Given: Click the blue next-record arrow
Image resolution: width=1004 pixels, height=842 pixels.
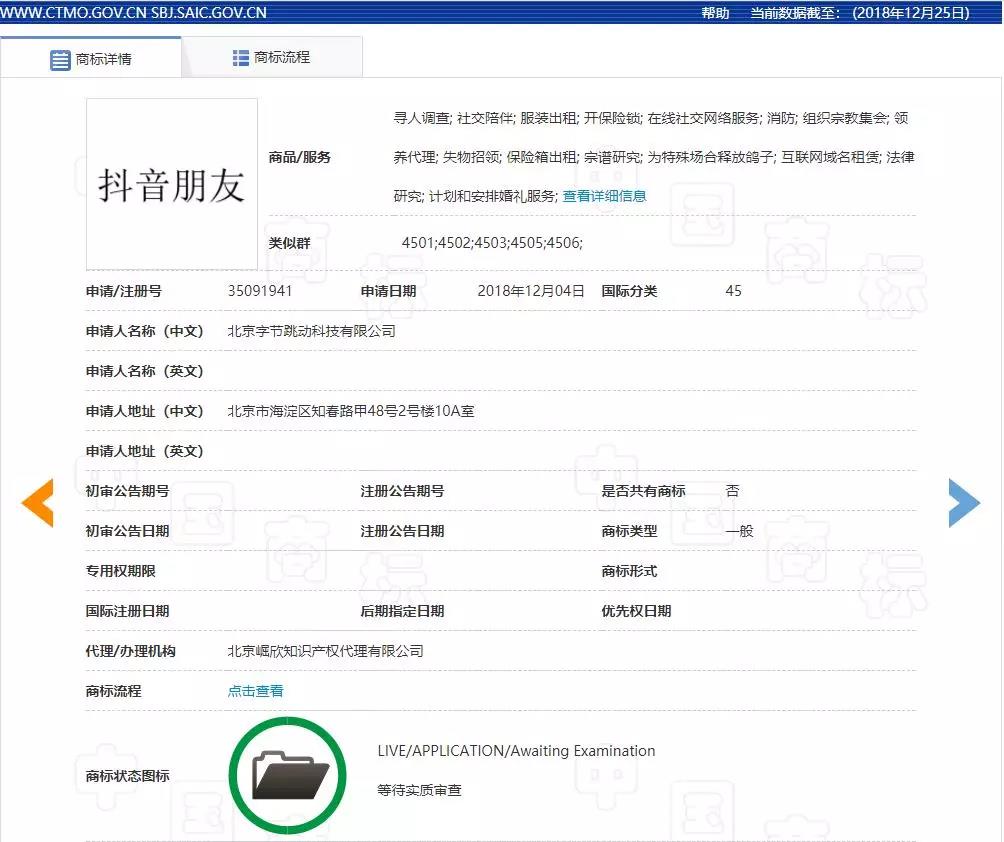Looking at the screenshot, I should 964,503.
